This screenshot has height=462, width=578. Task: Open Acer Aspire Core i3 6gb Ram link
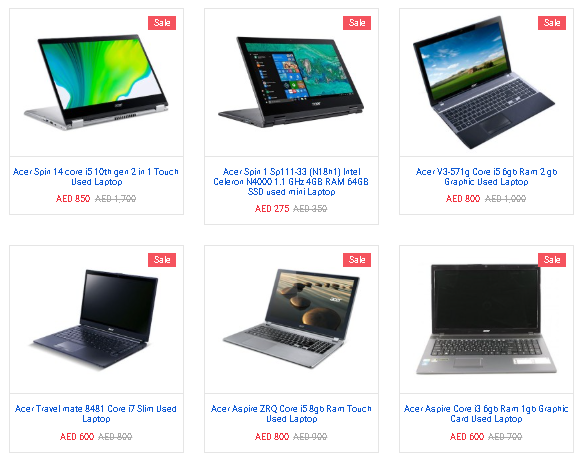click(x=486, y=414)
